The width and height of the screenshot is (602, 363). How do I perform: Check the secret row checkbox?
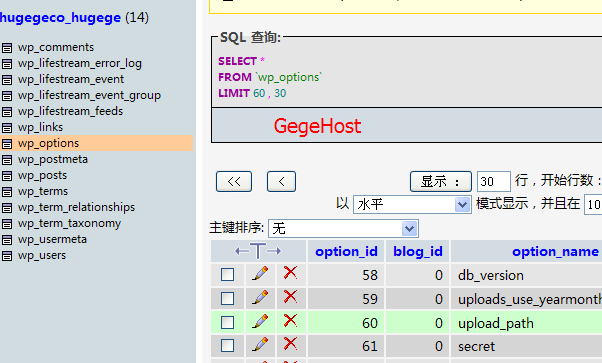[x=227, y=346]
